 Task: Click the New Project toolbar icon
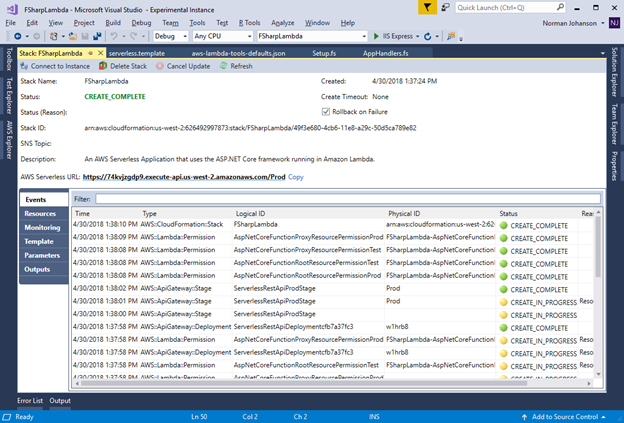coord(54,36)
